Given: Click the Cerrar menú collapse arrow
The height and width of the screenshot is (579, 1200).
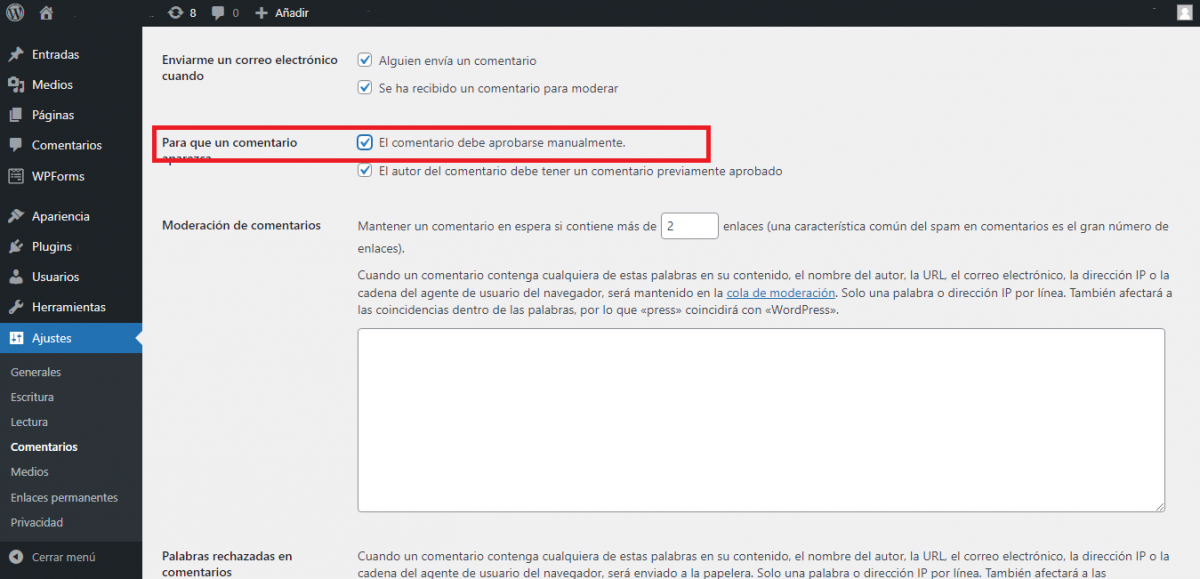Looking at the screenshot, I should coord(16,557).
